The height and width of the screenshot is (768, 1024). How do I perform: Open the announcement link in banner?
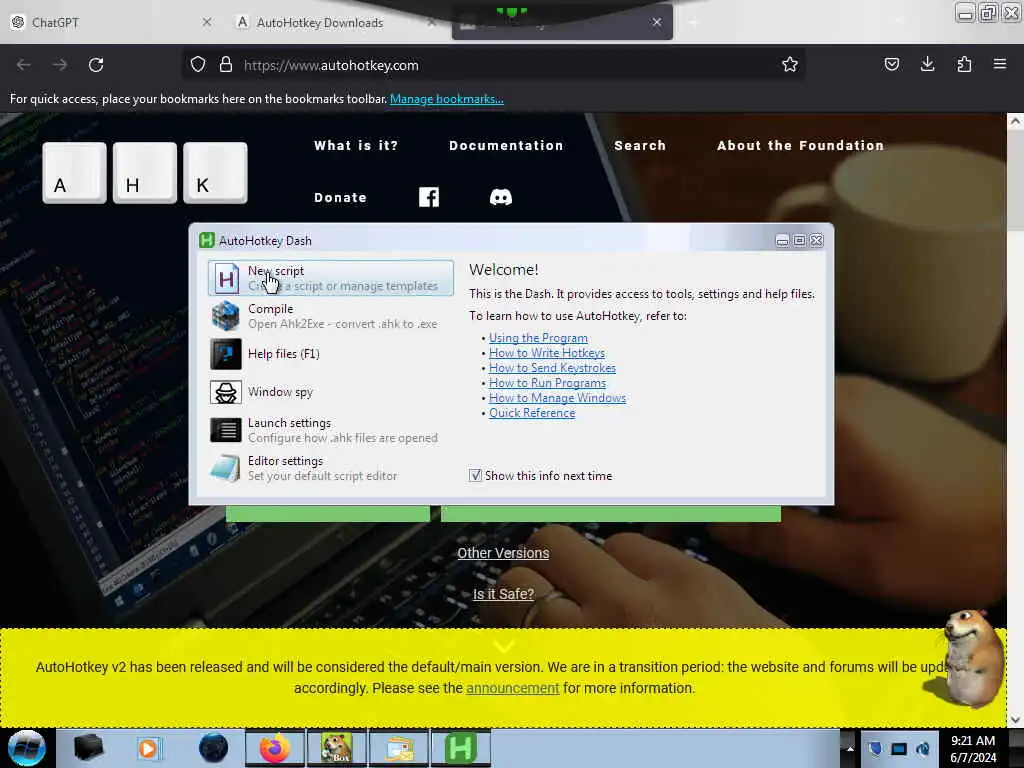[513, 688]
